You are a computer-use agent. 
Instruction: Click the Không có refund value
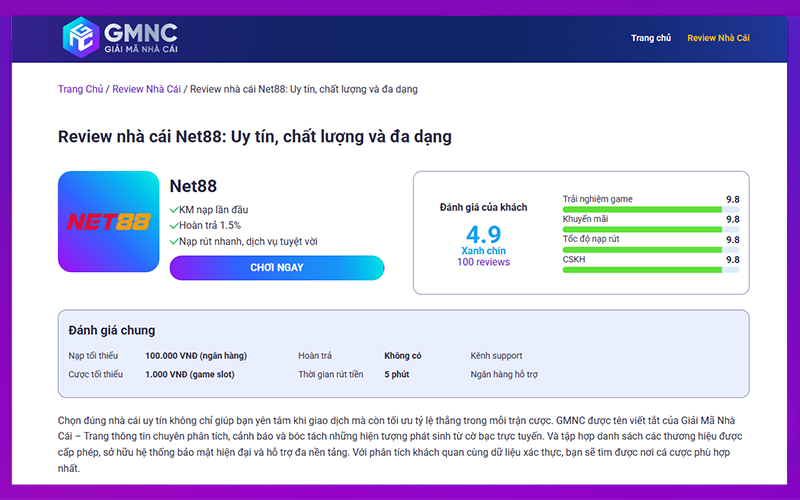point(403,356)
